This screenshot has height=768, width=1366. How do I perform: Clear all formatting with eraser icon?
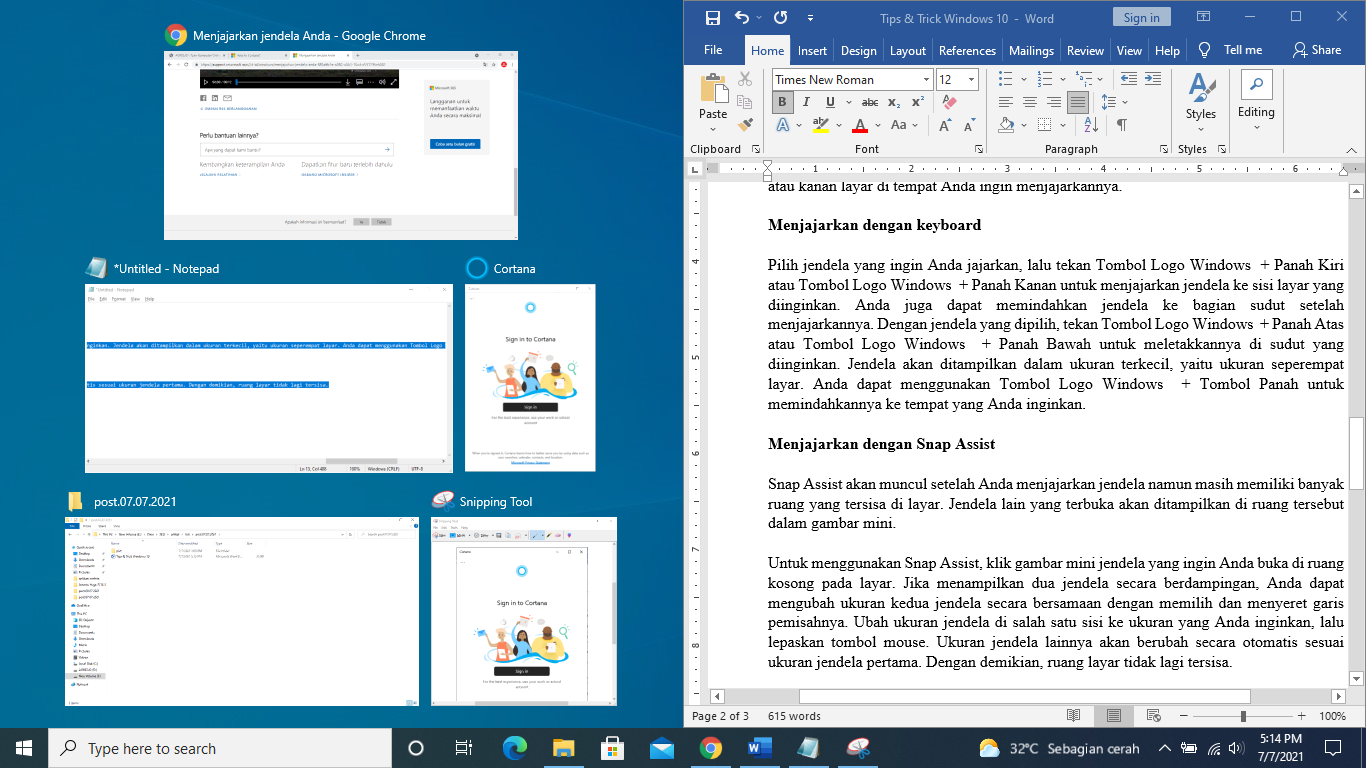pos(950,102)
